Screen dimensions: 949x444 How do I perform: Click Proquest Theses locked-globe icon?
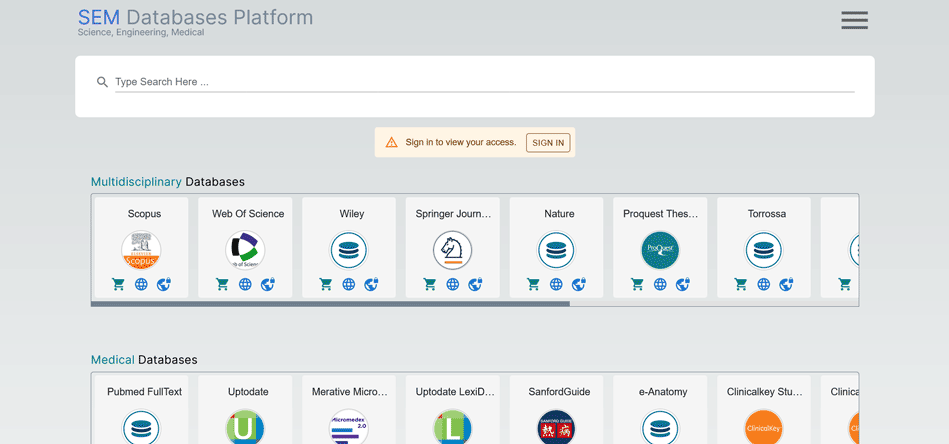(x=683, y=284)
